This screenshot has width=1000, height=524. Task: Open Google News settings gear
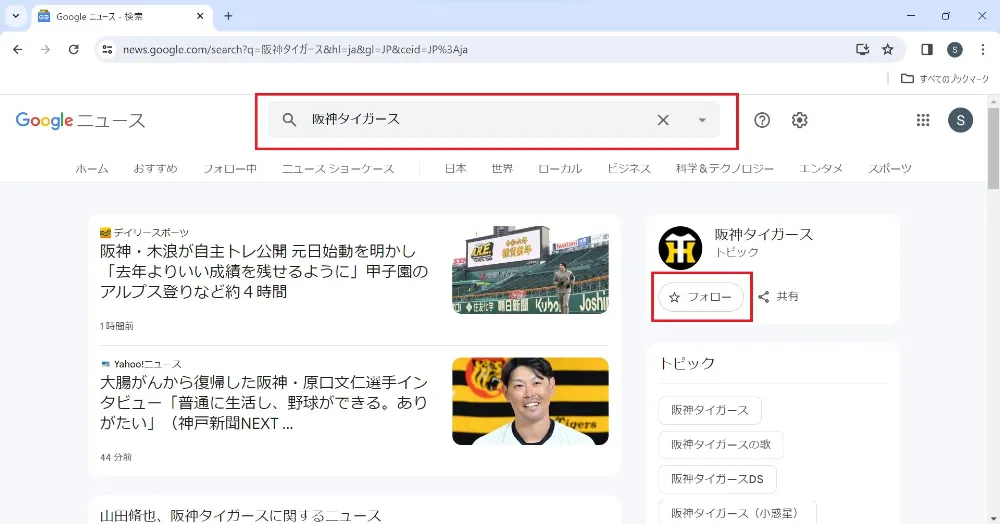click(799, 120)
